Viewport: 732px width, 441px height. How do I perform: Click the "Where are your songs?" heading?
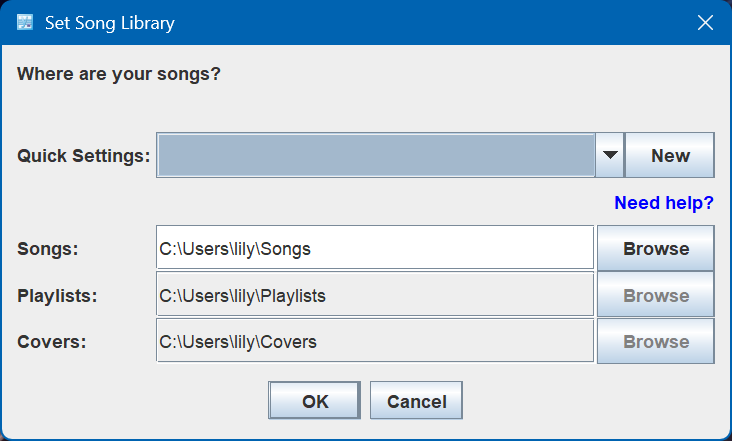119,74
